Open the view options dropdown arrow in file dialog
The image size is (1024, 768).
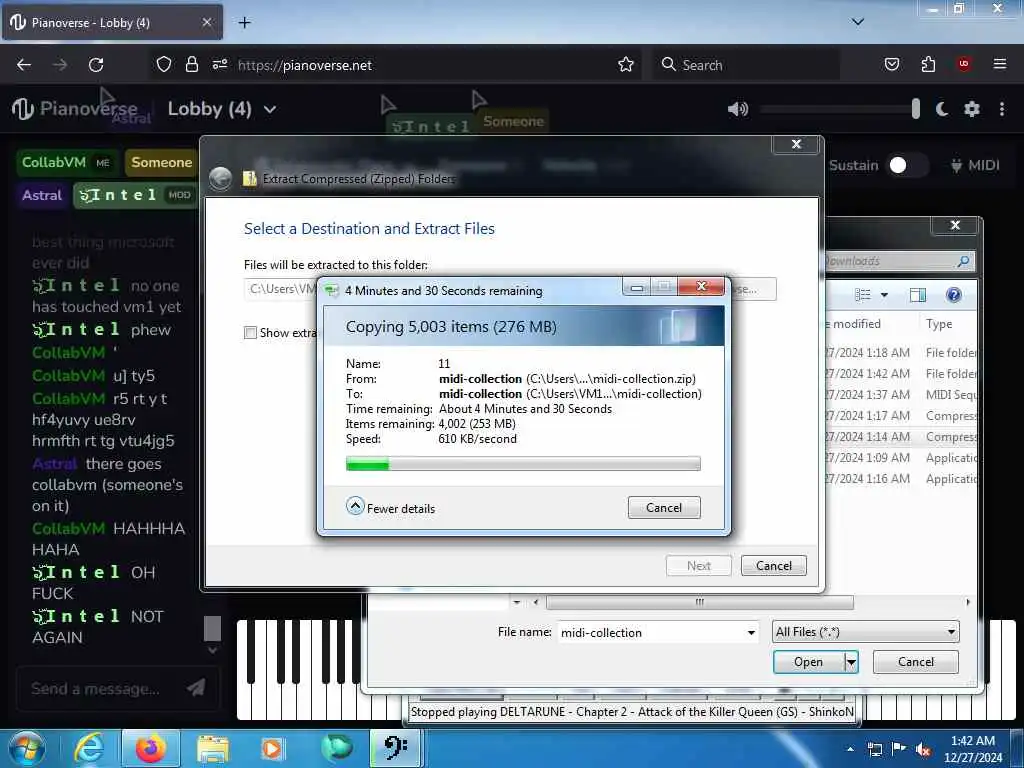click(884, 295)
